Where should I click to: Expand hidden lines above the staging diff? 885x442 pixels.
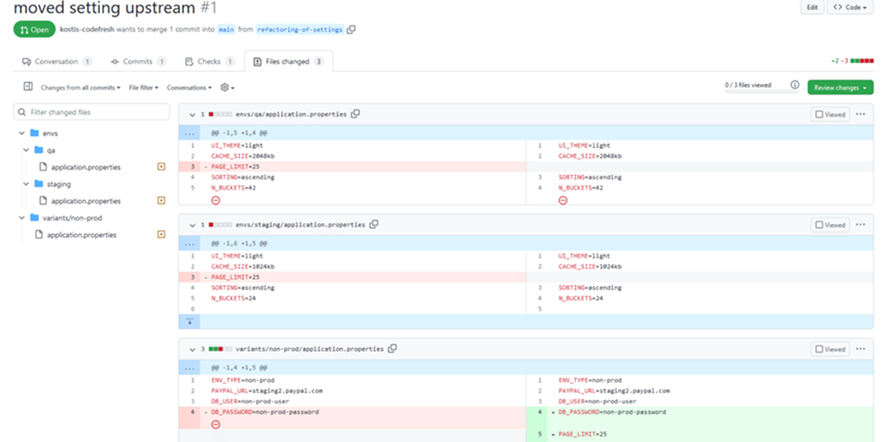(190, 244)
